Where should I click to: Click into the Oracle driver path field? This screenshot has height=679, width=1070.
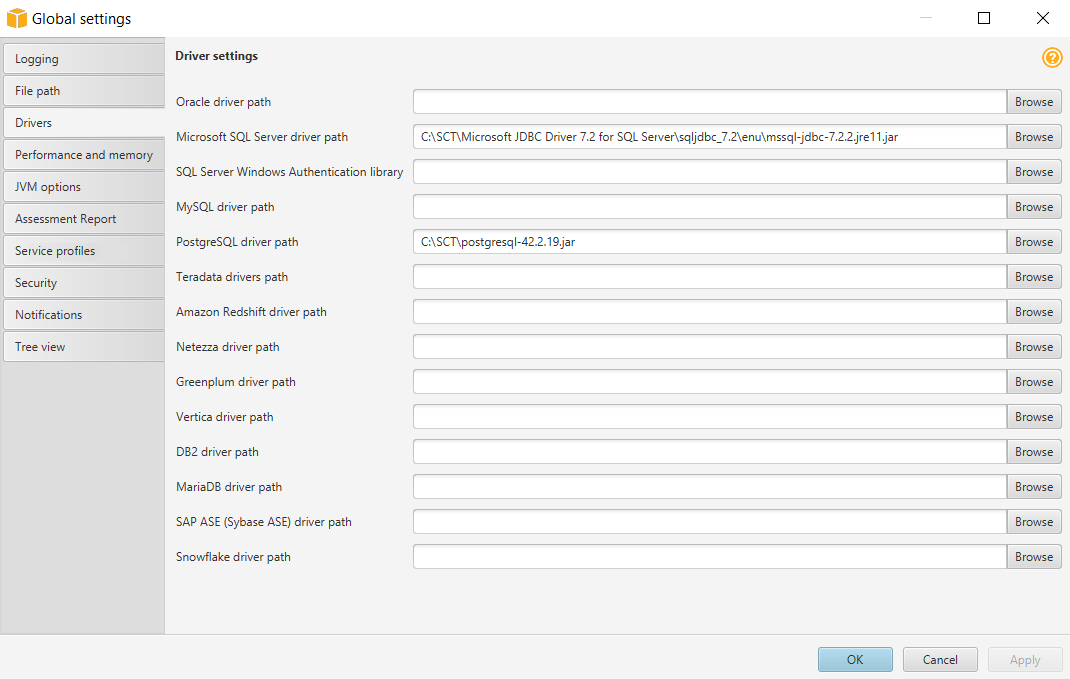coord(709,102)
